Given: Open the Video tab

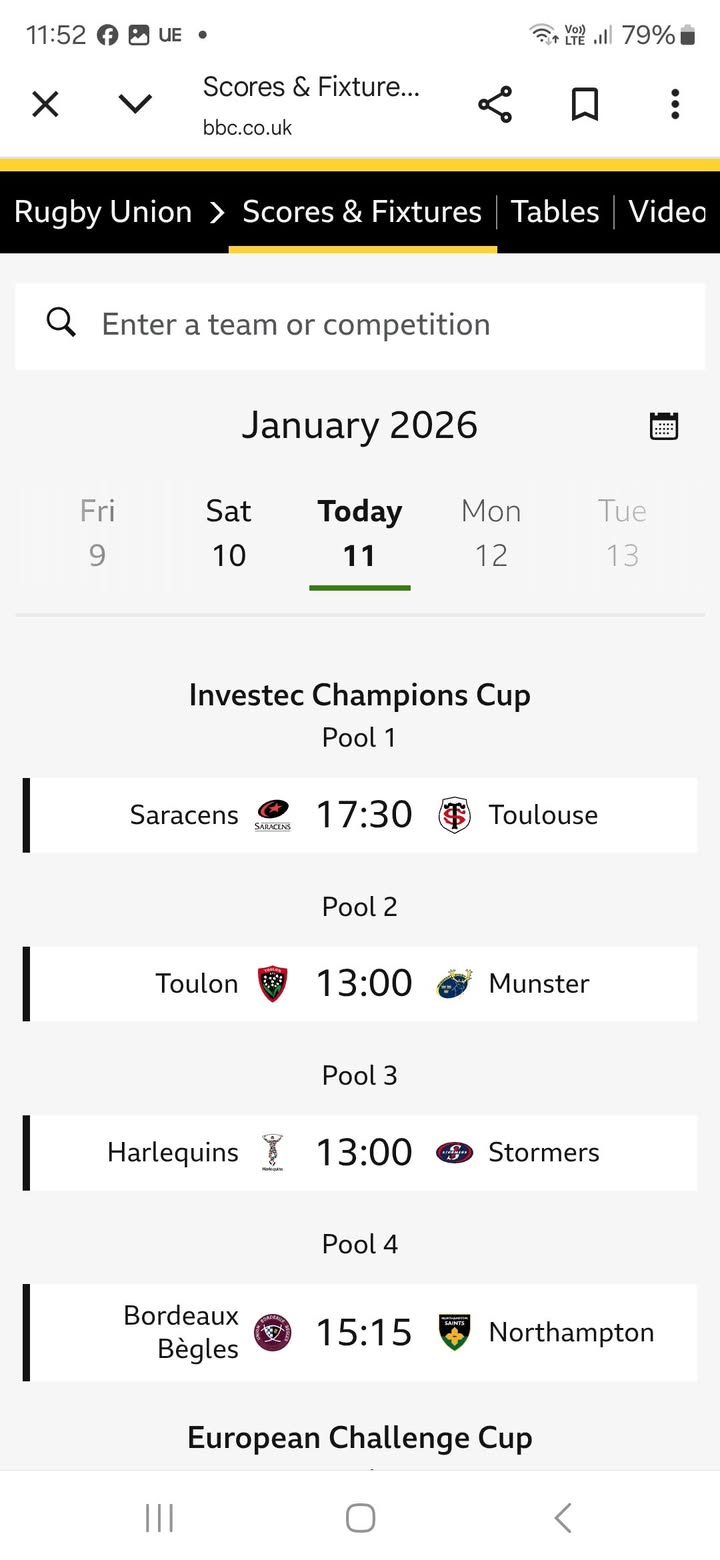Looking at the screenshot, I should coord(667,212).
